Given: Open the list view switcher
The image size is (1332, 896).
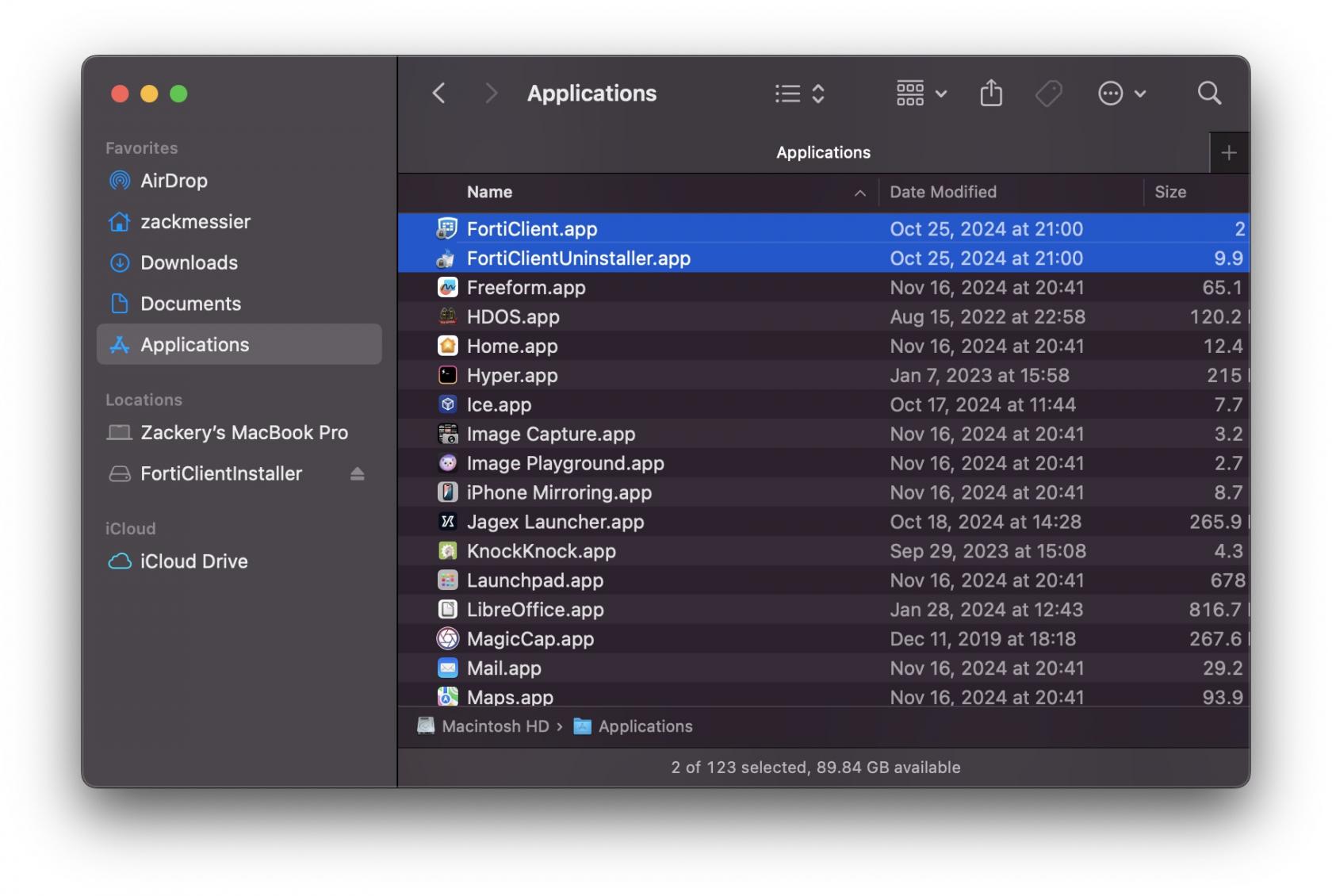Looking at the screenshot, I should [x=800, y=94].
